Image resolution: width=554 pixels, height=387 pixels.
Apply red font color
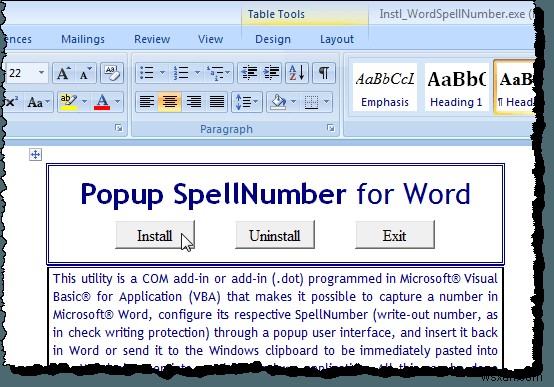coord(102,102)
